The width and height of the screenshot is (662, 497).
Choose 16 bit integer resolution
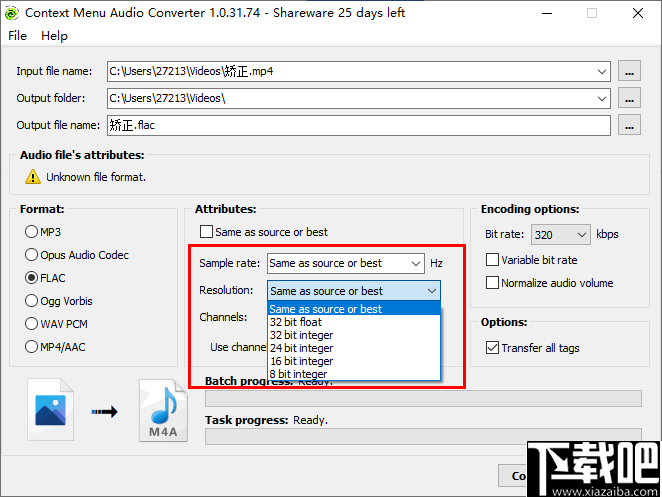point(354,361)
